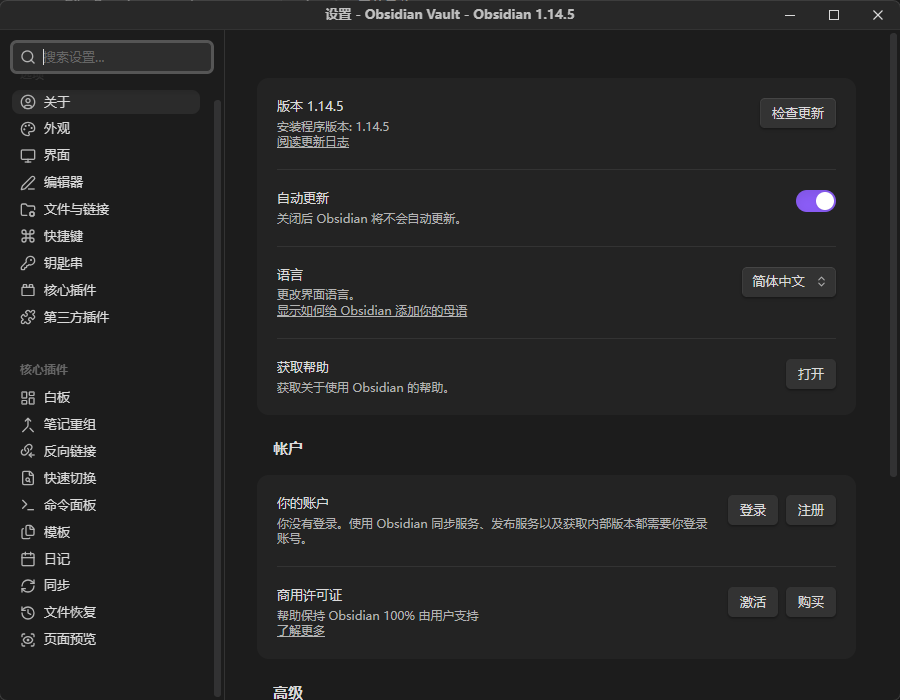Click the 关于 person icon in sidebar
Viewport: 900px width, 700px height.
28,102
